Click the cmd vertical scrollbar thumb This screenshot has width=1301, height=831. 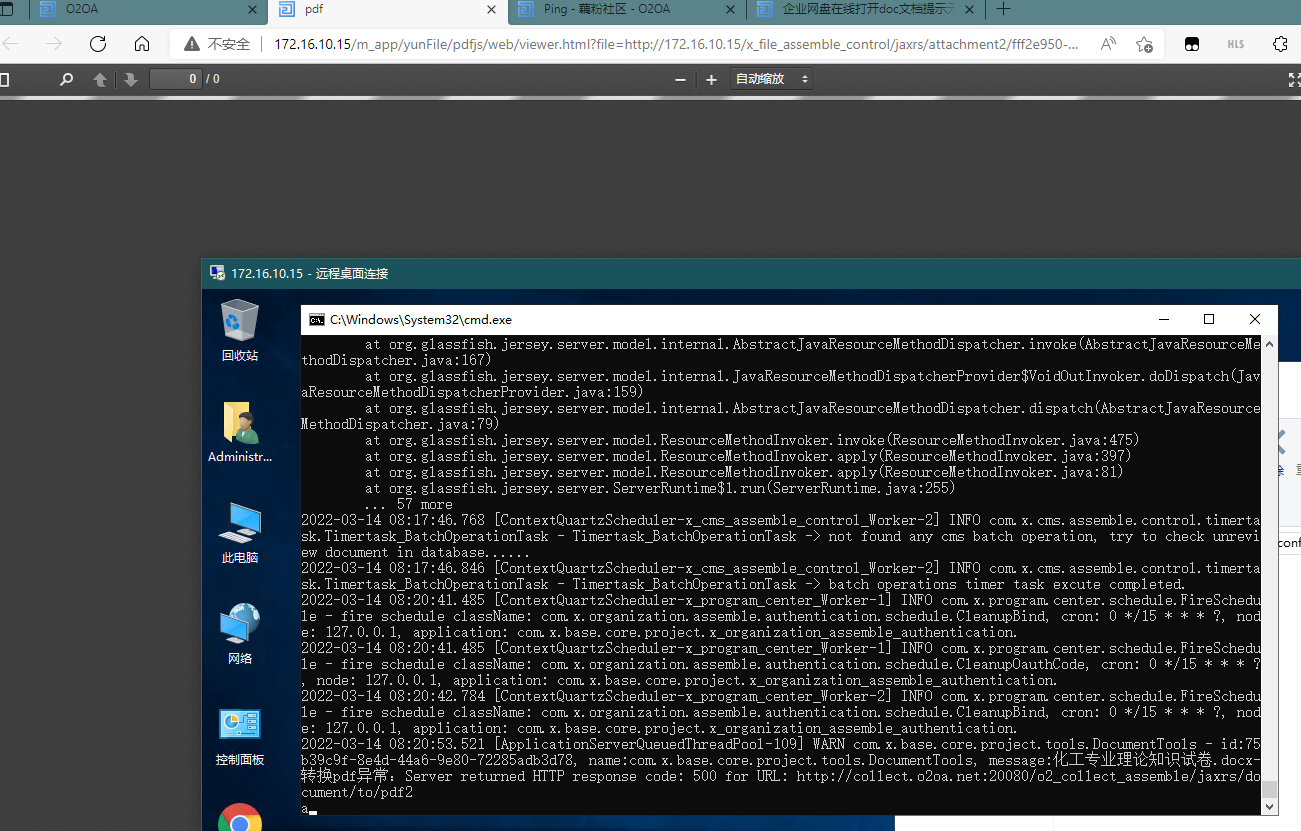[1269, 790]
